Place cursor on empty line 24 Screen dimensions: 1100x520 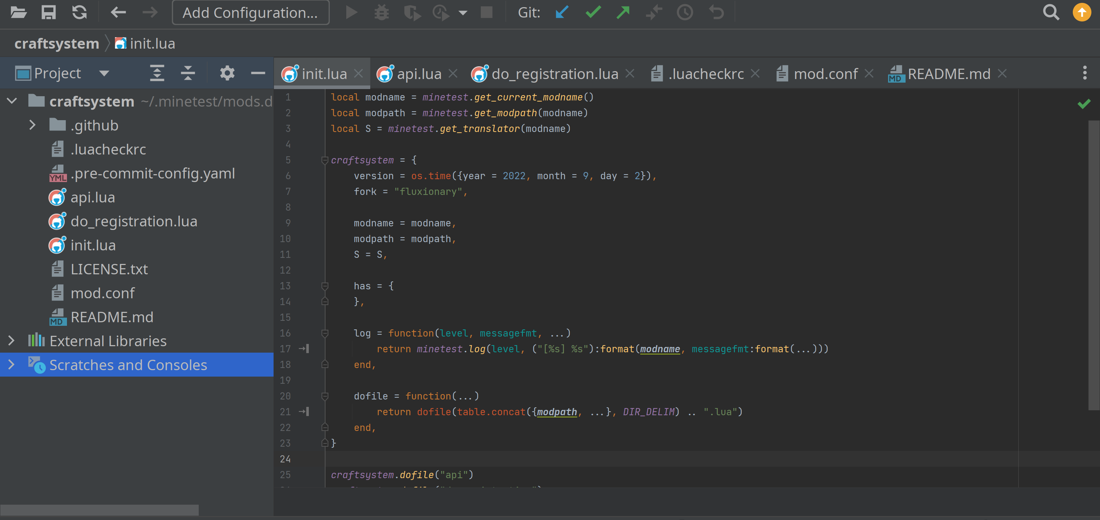pos(673,459)
